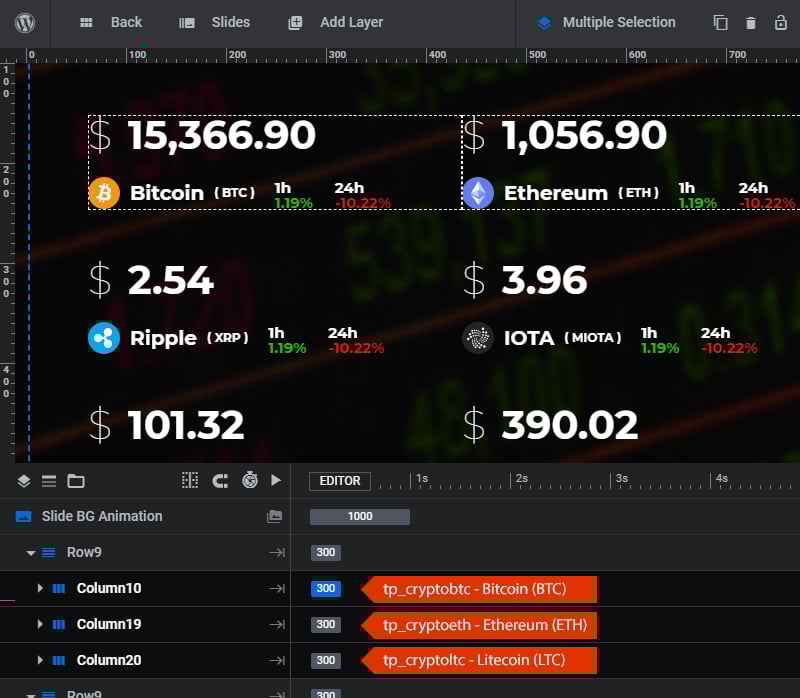Screen dimensions: 800x698
Task: Play the timeline animation
Action: click(x=276, y=480)
